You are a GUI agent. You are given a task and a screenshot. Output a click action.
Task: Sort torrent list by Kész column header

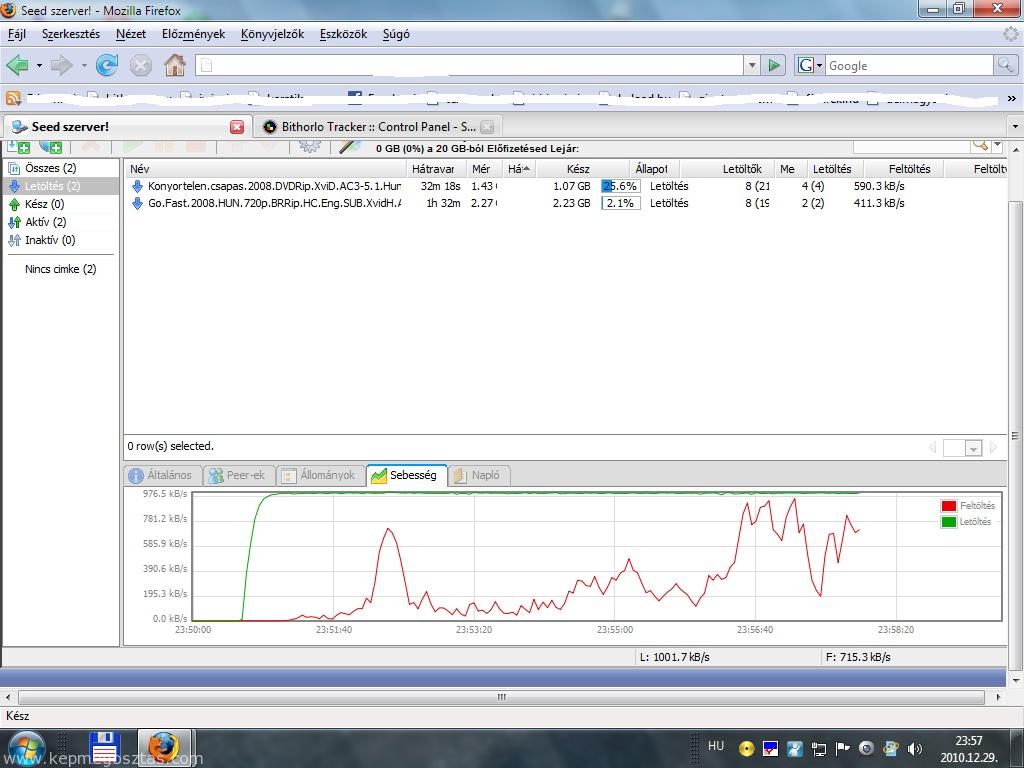[578, 169]
